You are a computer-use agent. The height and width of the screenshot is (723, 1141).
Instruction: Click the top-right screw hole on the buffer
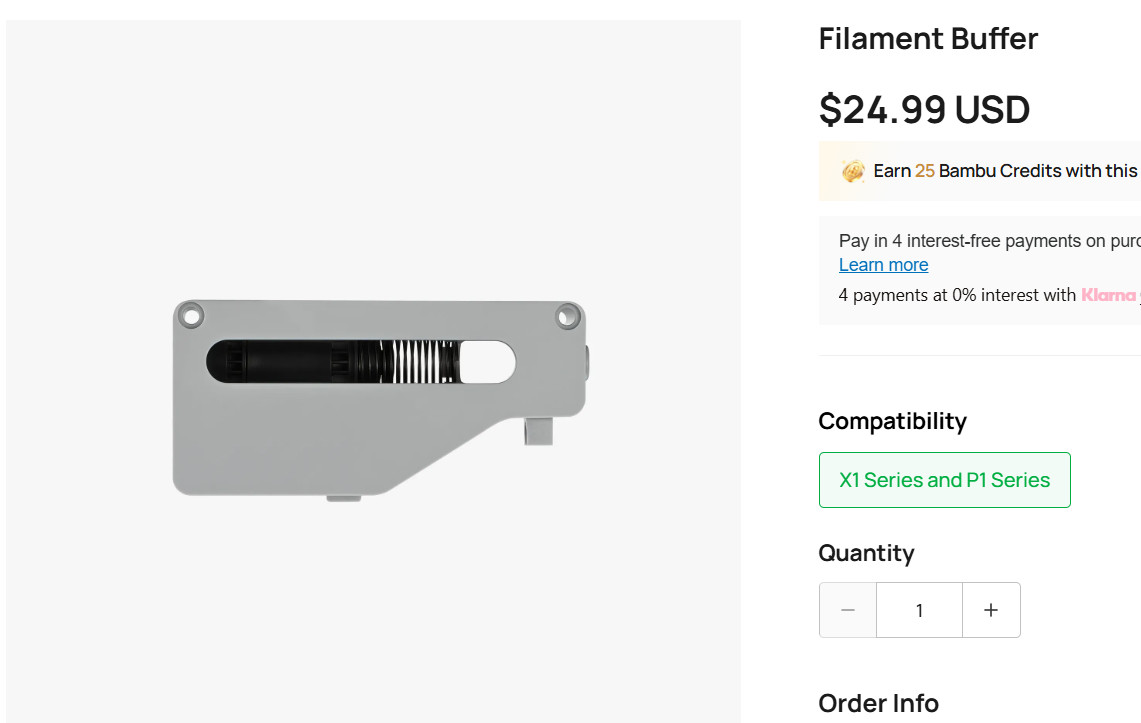click(567, 316)
